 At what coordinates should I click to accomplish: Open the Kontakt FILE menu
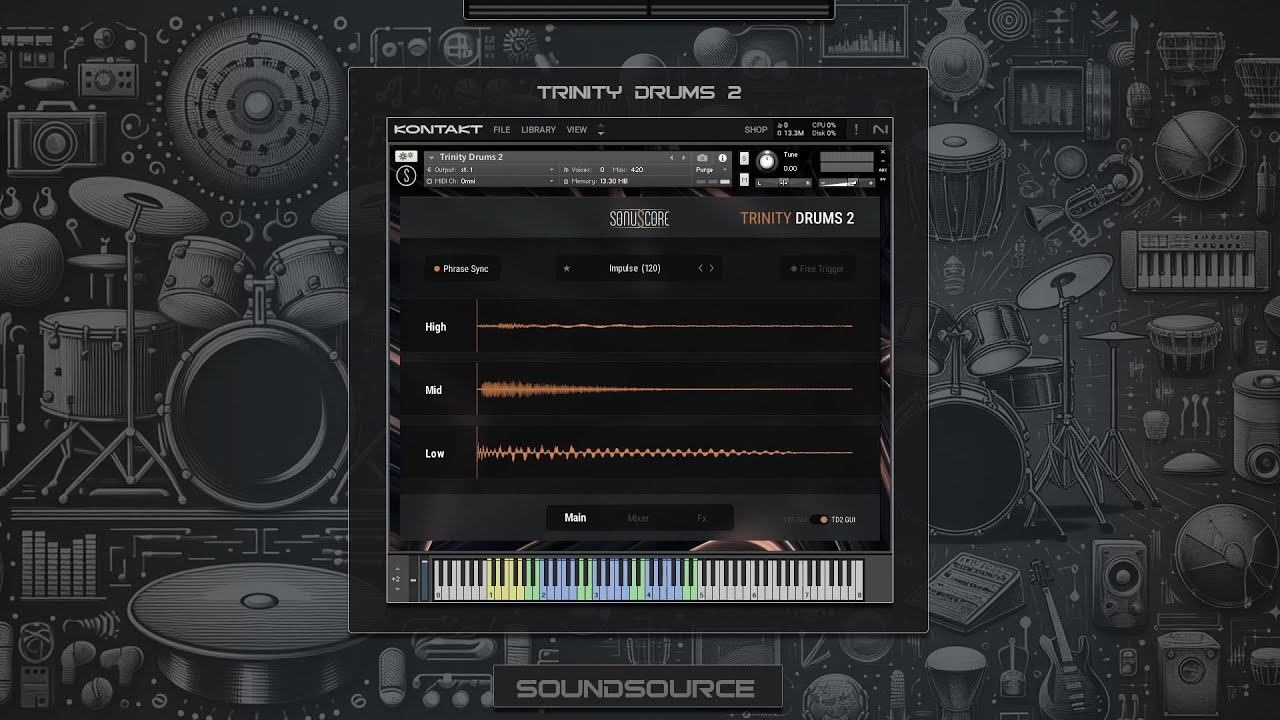501,130
